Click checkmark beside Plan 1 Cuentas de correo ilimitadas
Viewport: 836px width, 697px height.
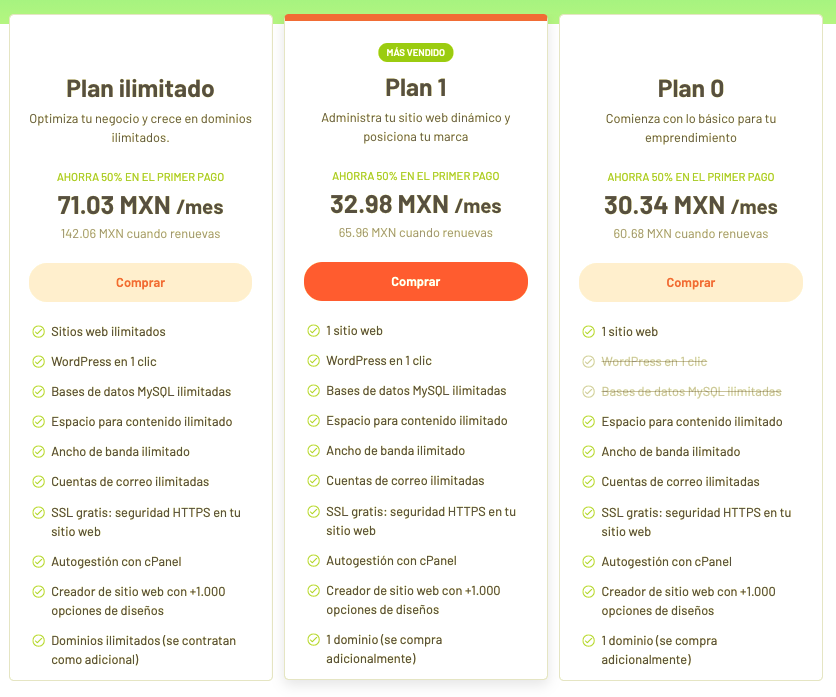pyautogui.click(x=314, y=480)
